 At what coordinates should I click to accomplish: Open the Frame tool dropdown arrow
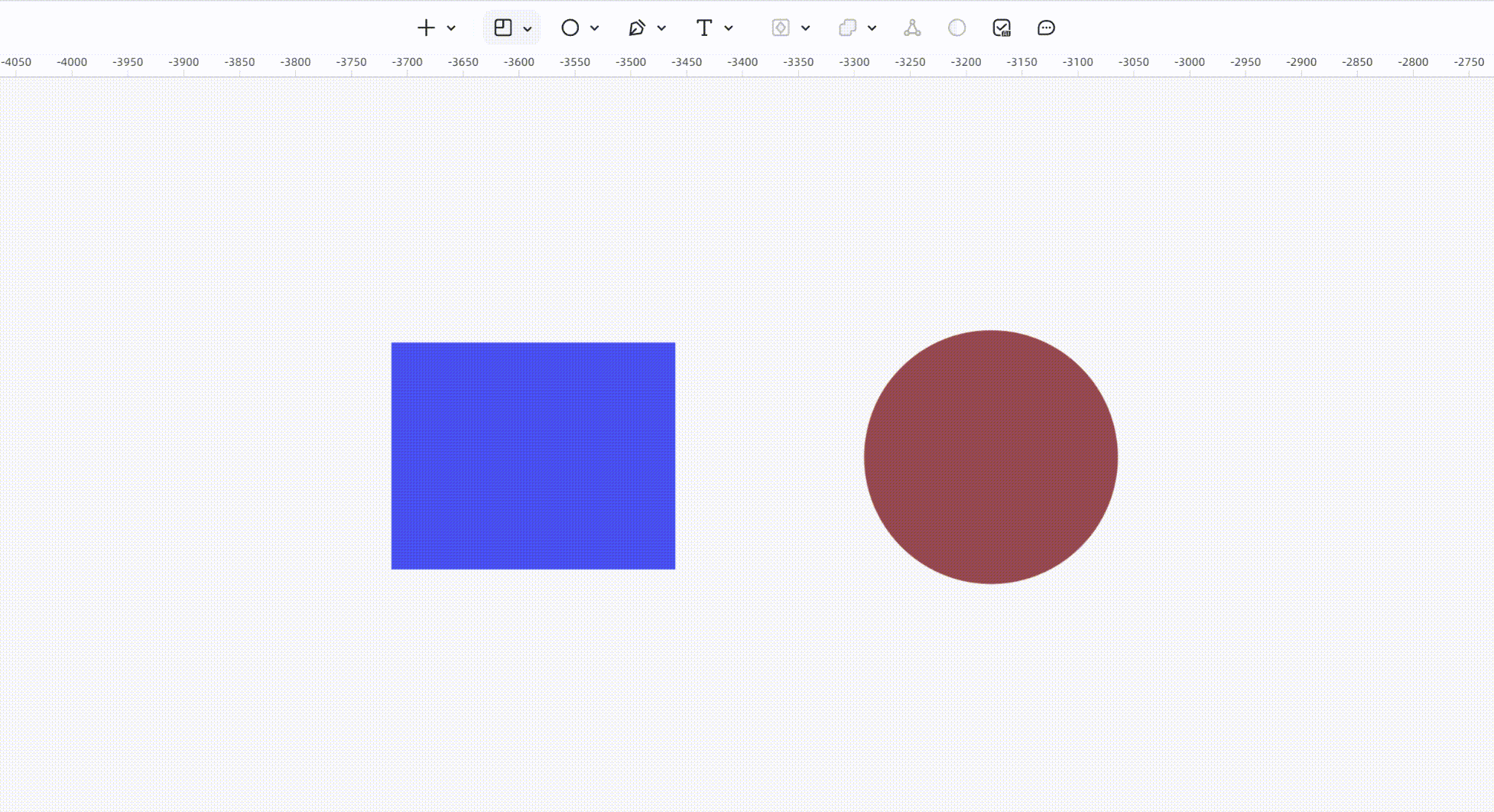pyautogui.click(x=528, y=29)
